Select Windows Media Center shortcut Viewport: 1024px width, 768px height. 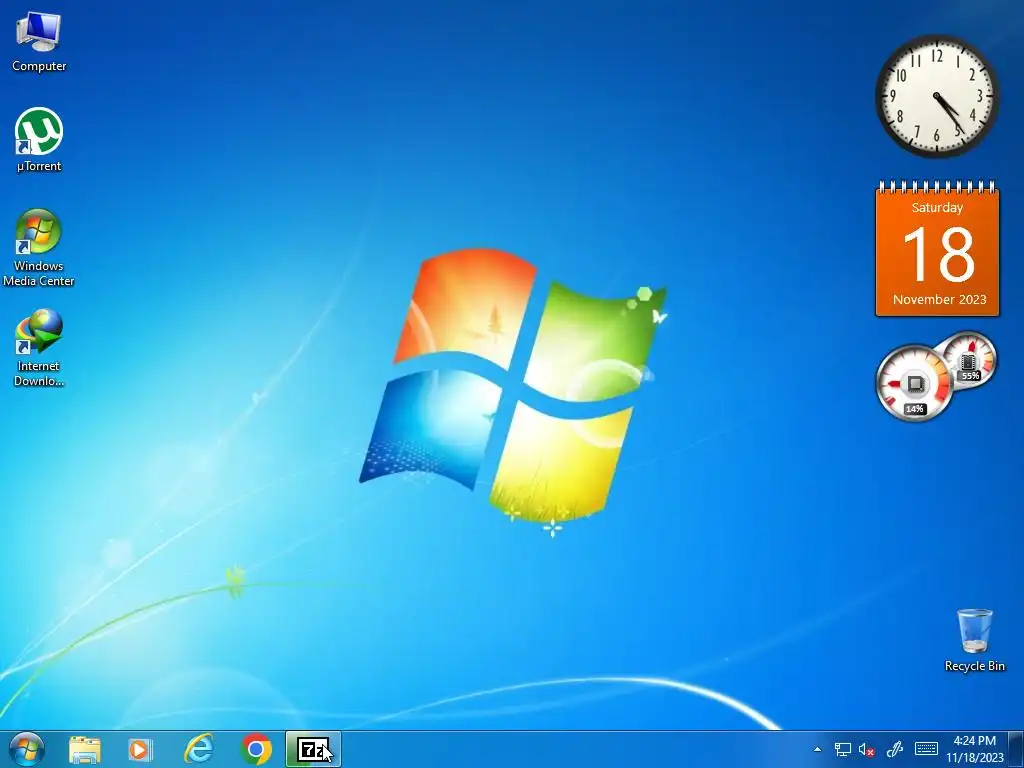[39, 248]
